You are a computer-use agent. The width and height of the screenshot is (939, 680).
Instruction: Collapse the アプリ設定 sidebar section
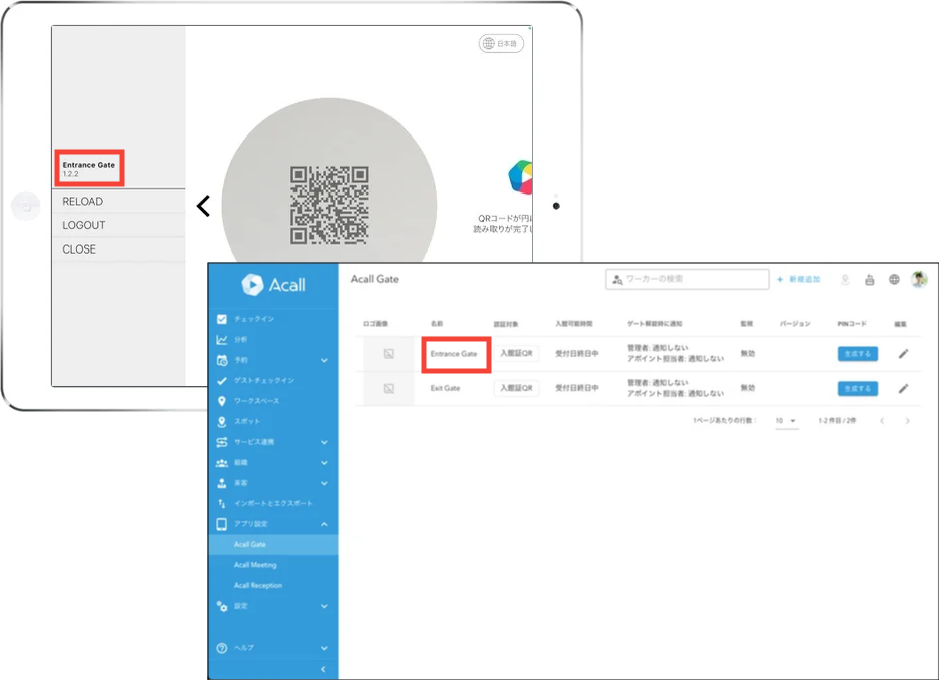coord(325,524)
